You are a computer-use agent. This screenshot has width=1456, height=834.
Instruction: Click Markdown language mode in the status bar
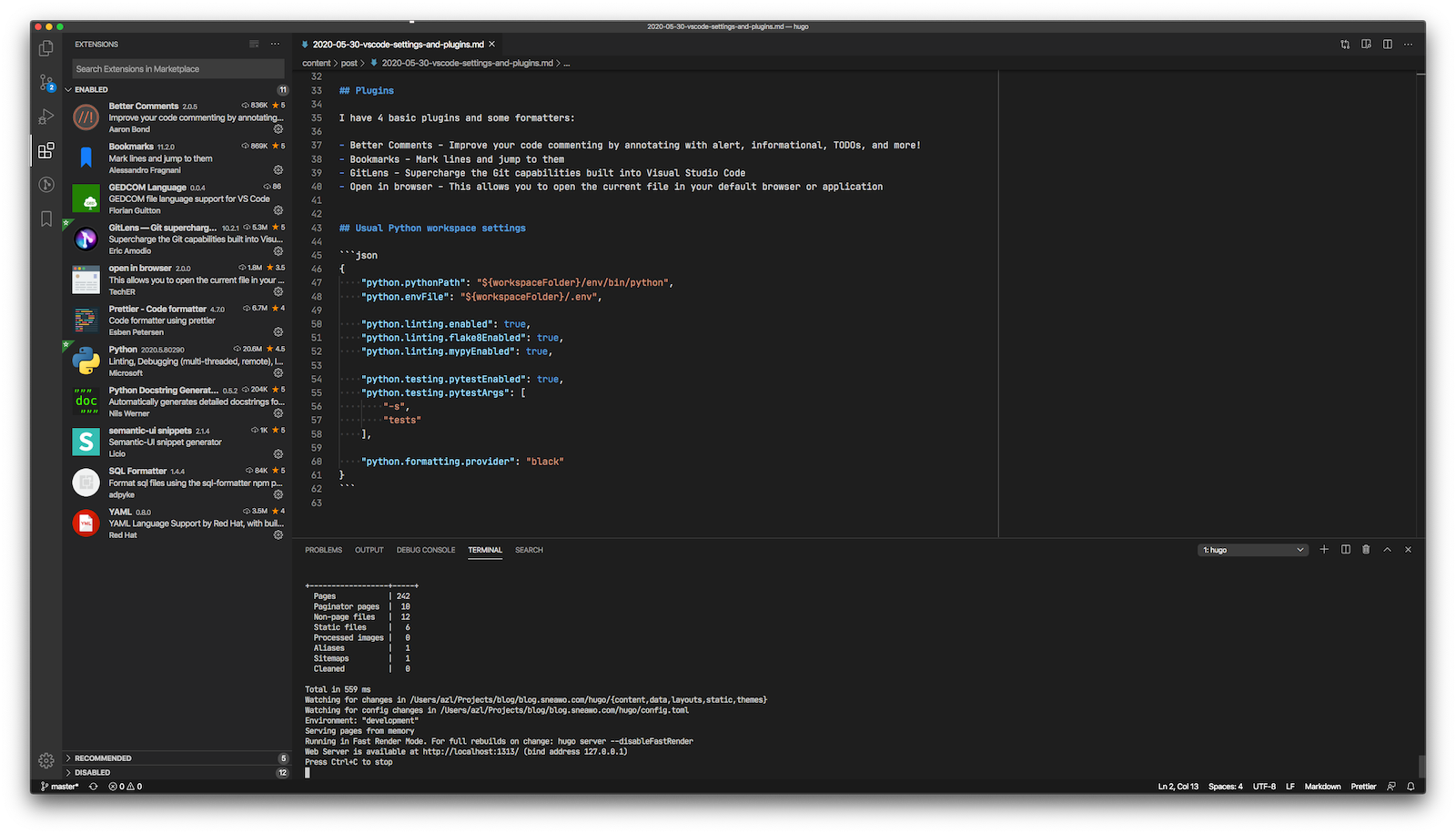click(x=1322, y=786)
